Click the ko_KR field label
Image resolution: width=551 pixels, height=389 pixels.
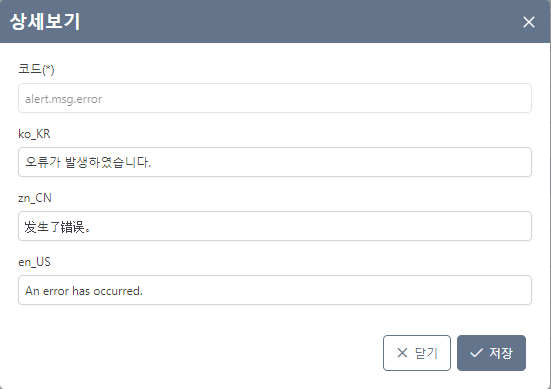[x=34, y=134]
